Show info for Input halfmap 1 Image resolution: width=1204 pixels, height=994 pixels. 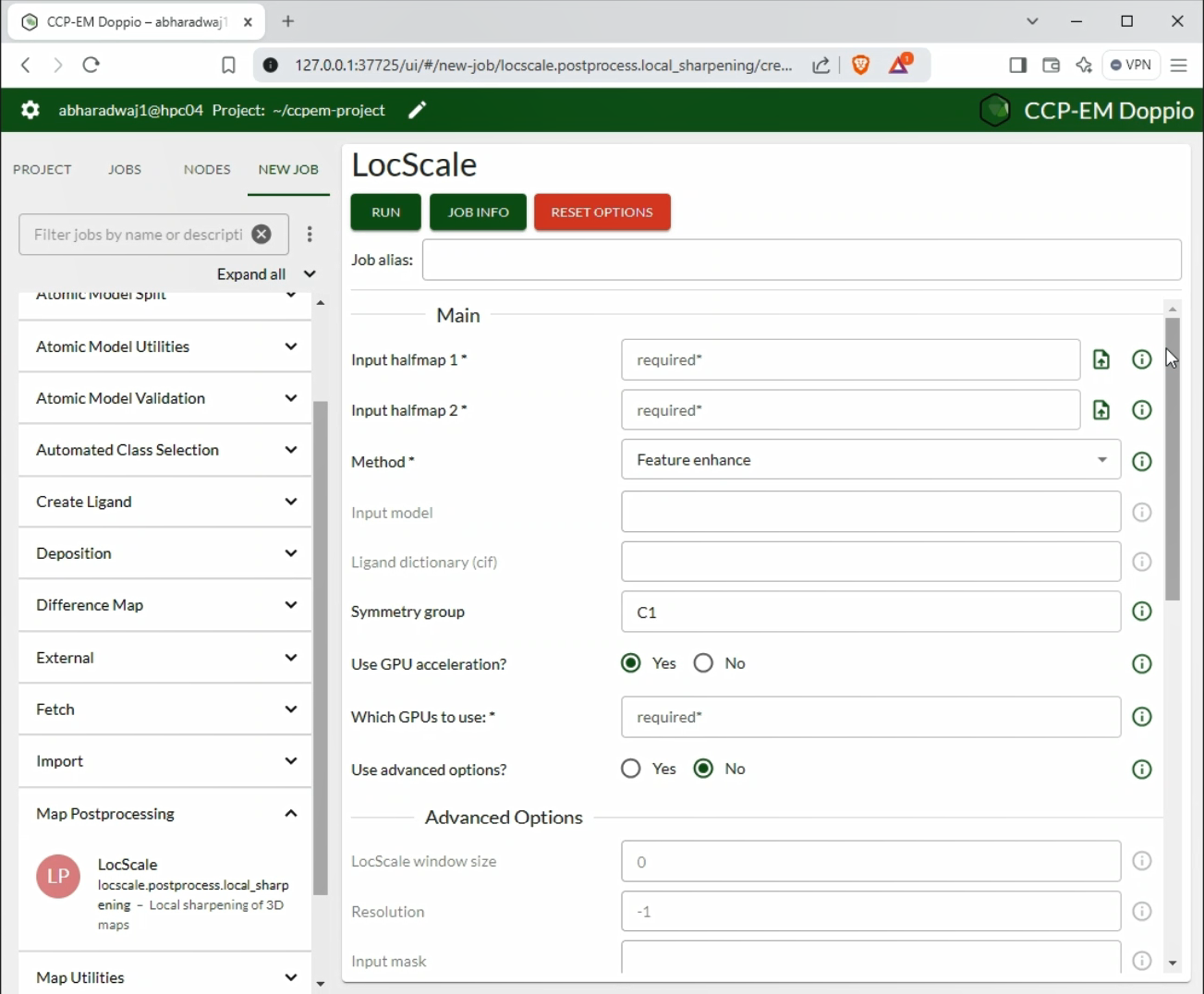point(1142,359)
